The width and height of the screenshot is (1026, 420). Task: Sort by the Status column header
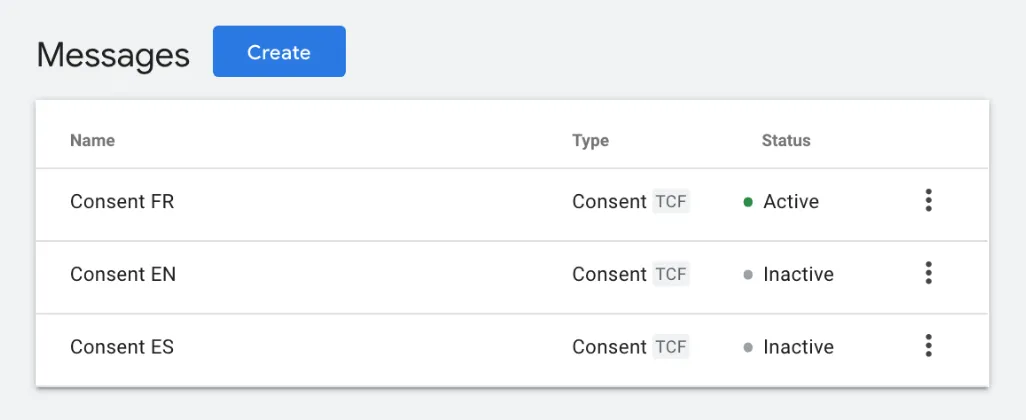(786, 141)
